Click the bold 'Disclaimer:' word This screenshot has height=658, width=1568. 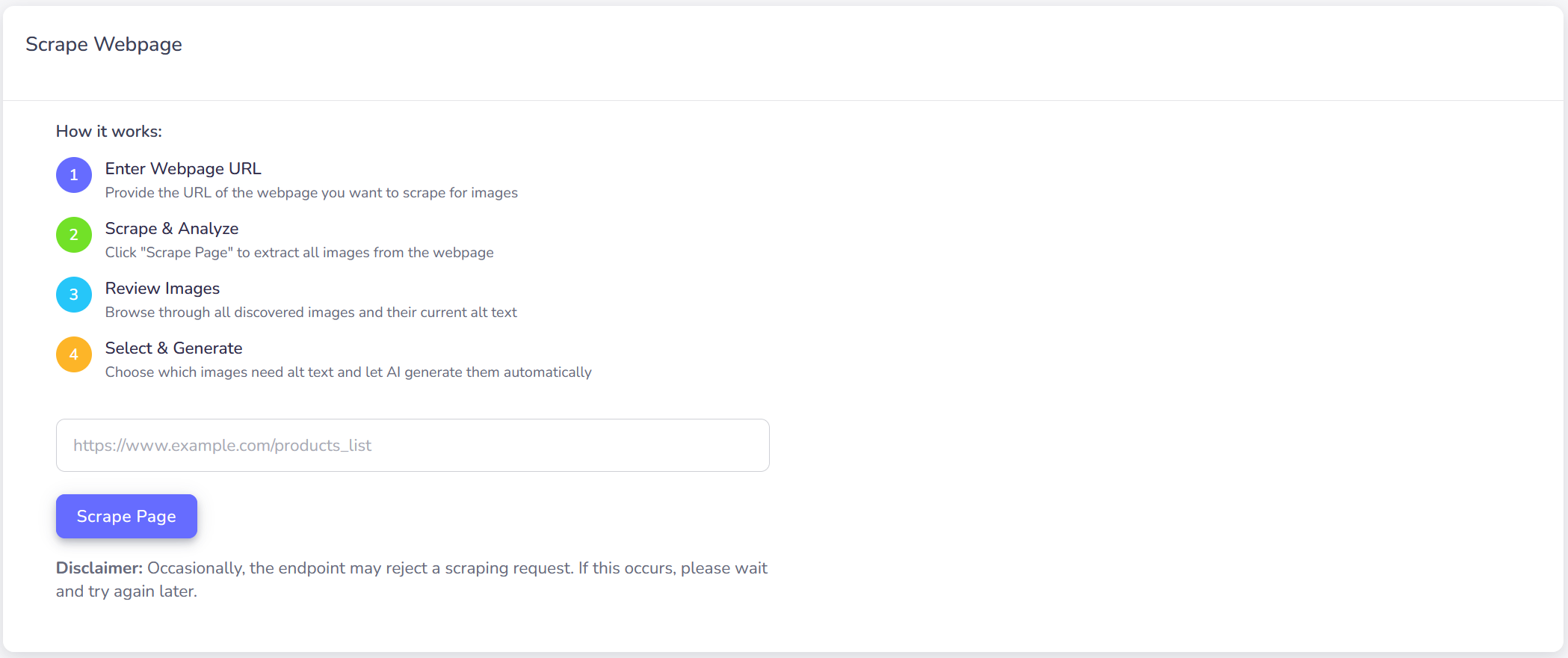[x=98, y=568]
